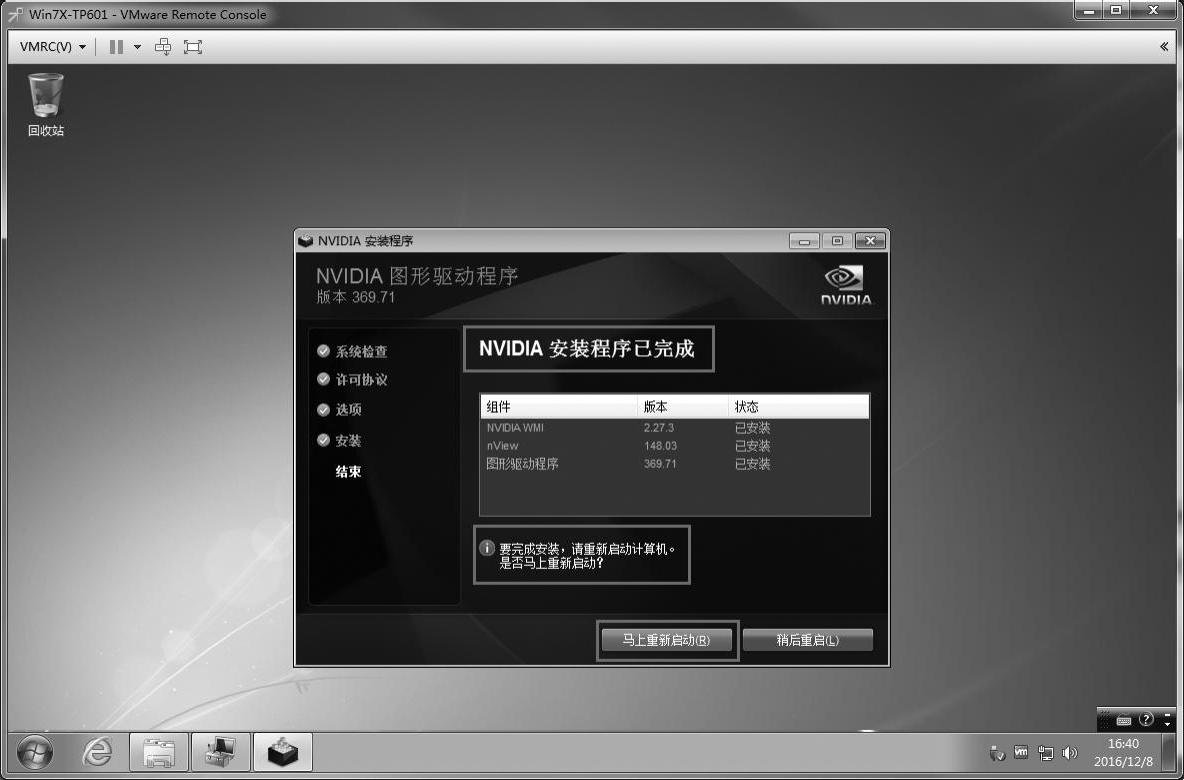Open the VMRC(V) menu
1184x780 pixels.
tap(52, 47)
